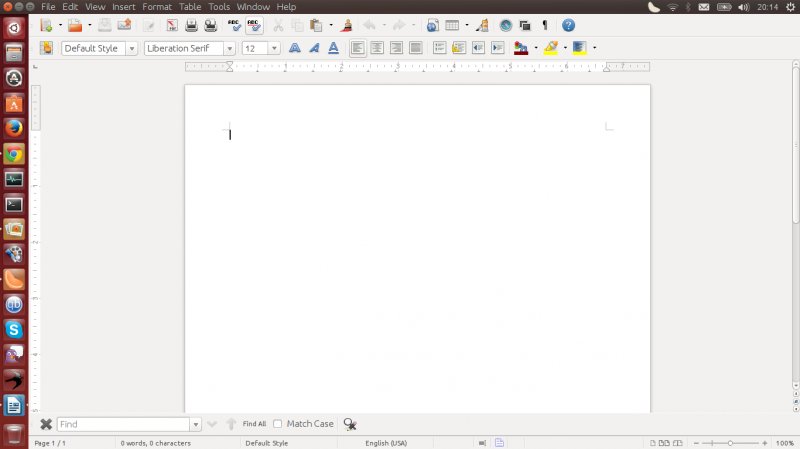This screenshot has width=800, height=449.
Task: Enable the Match Case checkbox
Action: tap(277, 424)
